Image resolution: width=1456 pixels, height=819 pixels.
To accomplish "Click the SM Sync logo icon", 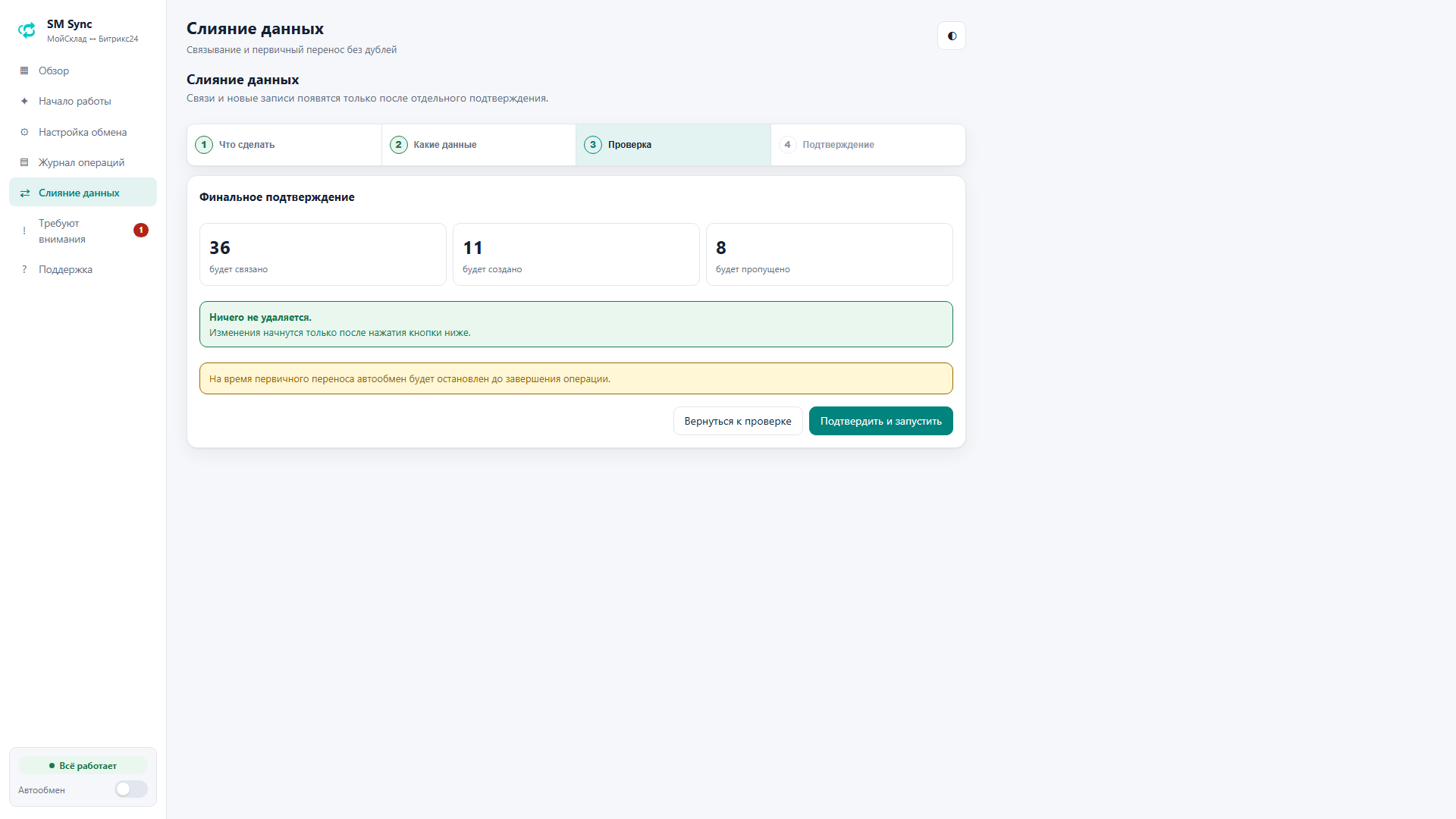I will (x=27, y=30).
